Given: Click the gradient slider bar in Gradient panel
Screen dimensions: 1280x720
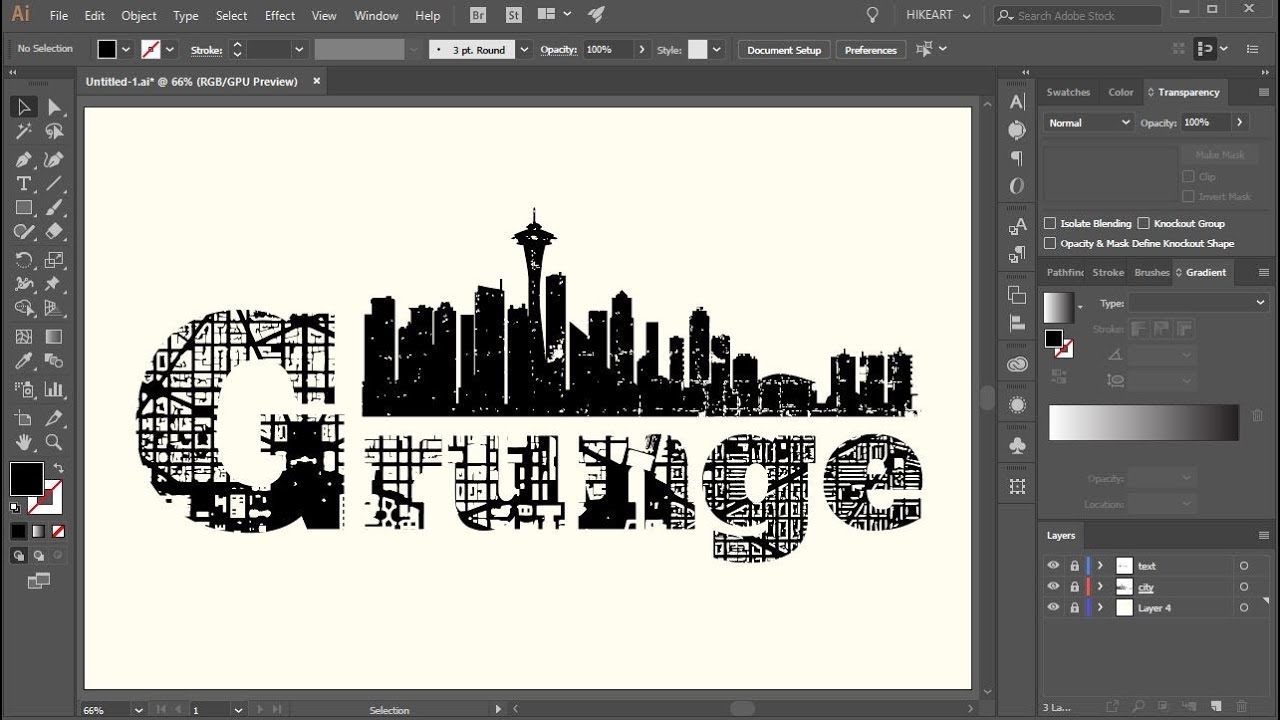Looking at the screenshot, I should 1144,422.
